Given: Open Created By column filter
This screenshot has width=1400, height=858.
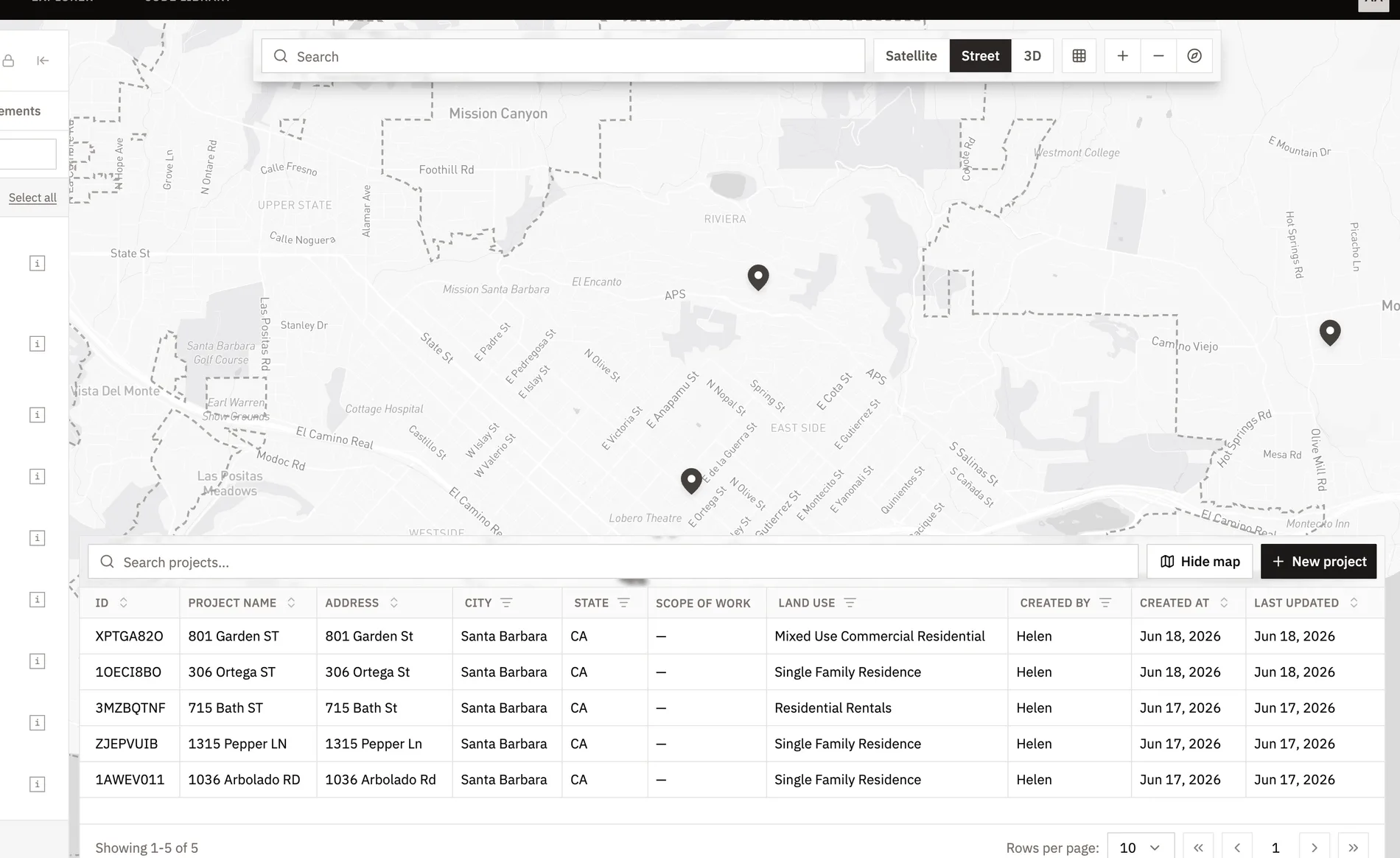Looking at the screenshot, I should click(1105, 603).
